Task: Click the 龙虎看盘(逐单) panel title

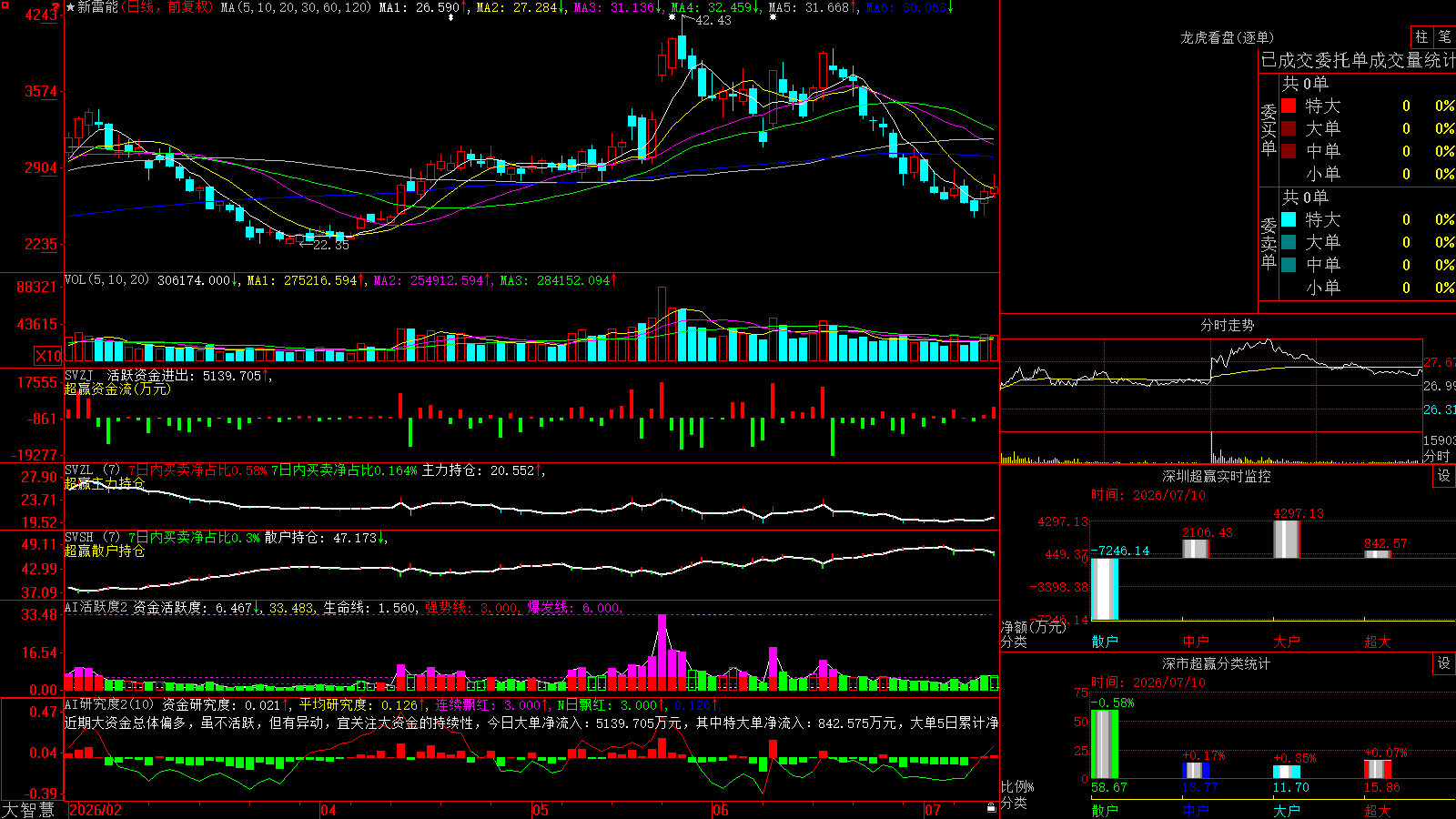Action: 1227,37
